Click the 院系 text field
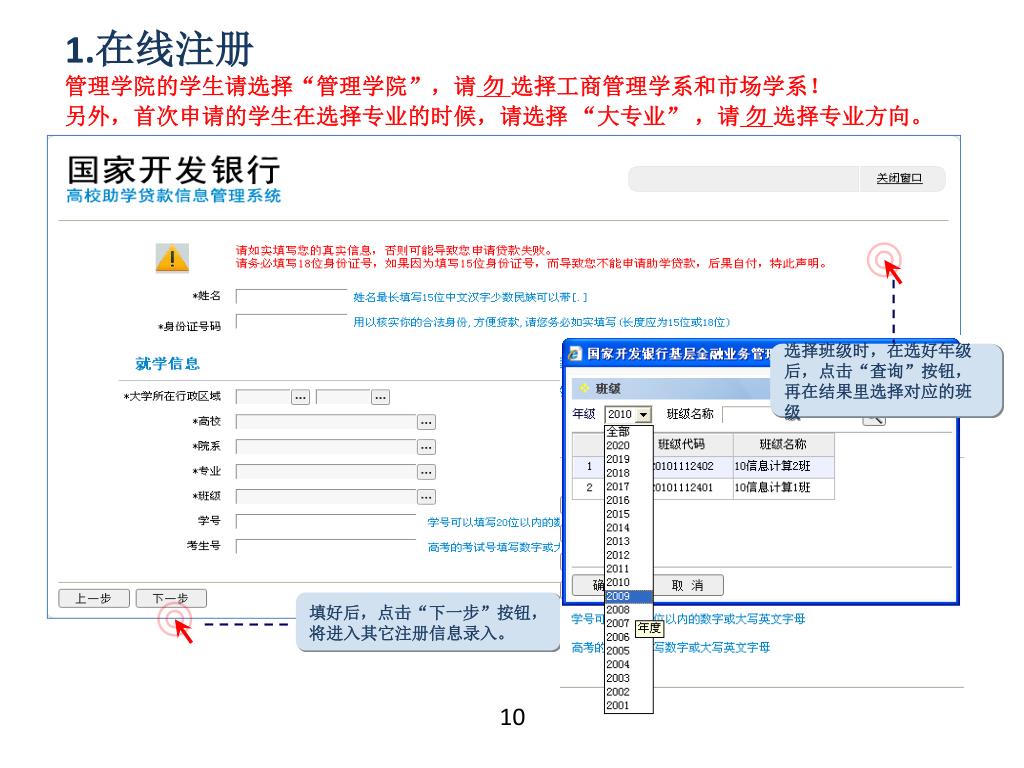Screen dimensions: 1024x768 tap(327, 447)
